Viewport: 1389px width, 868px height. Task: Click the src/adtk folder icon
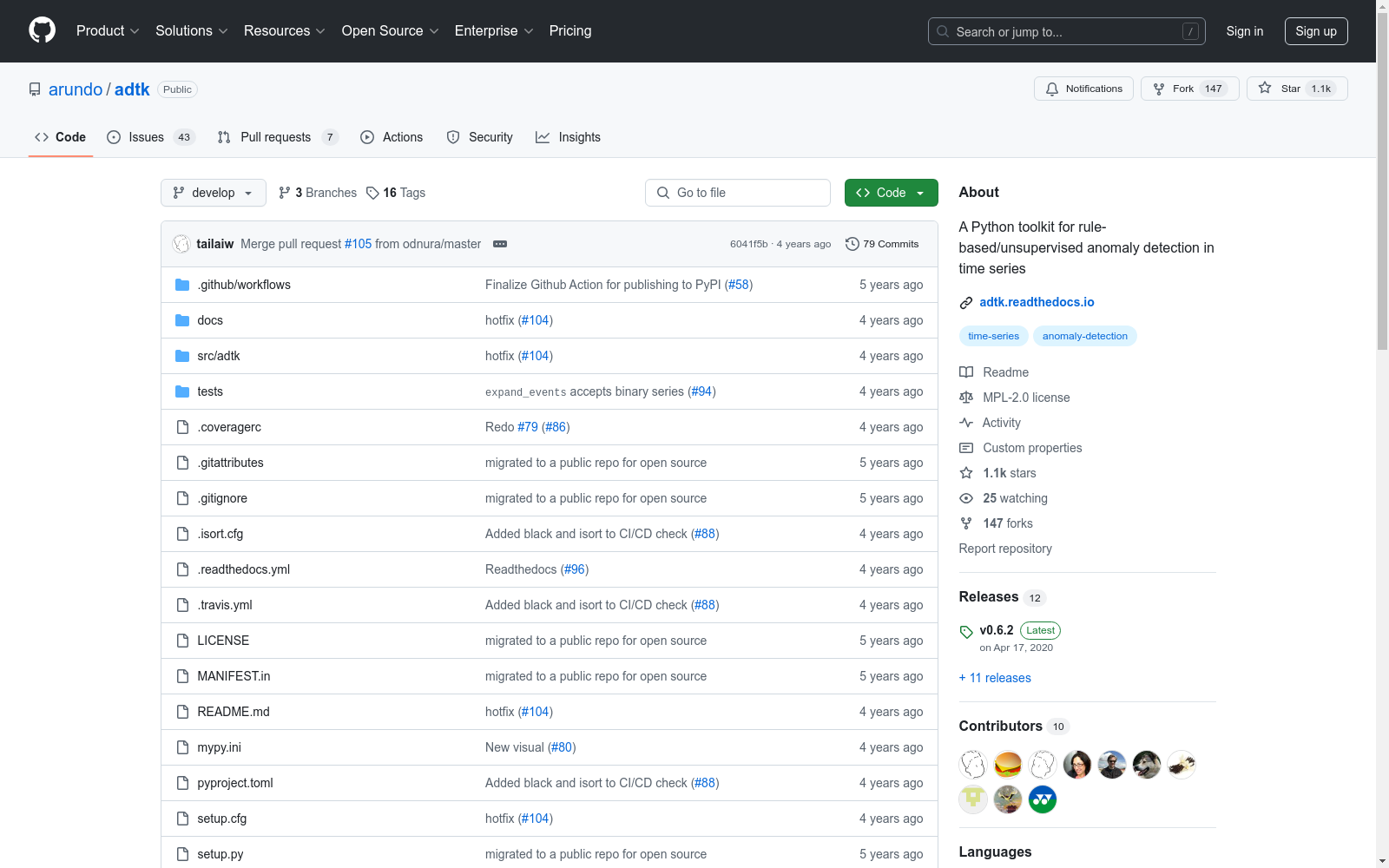pyautogui.click(x=182, y=356)
